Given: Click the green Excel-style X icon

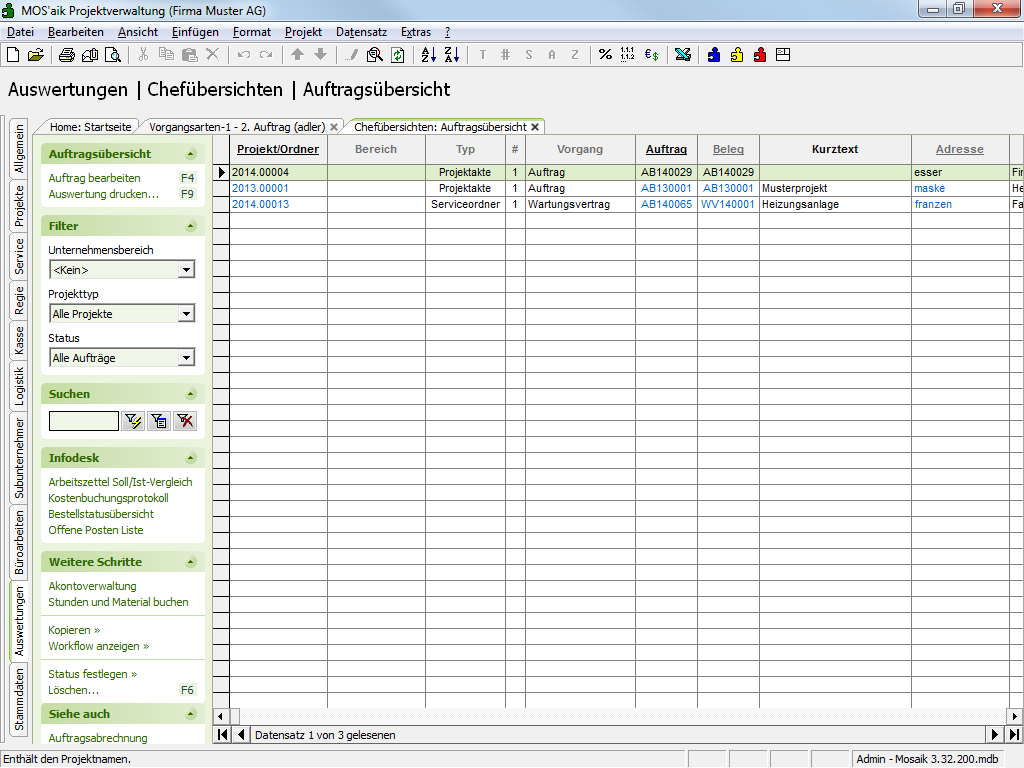Looking at the screenshot, I should tap(683, 55).
